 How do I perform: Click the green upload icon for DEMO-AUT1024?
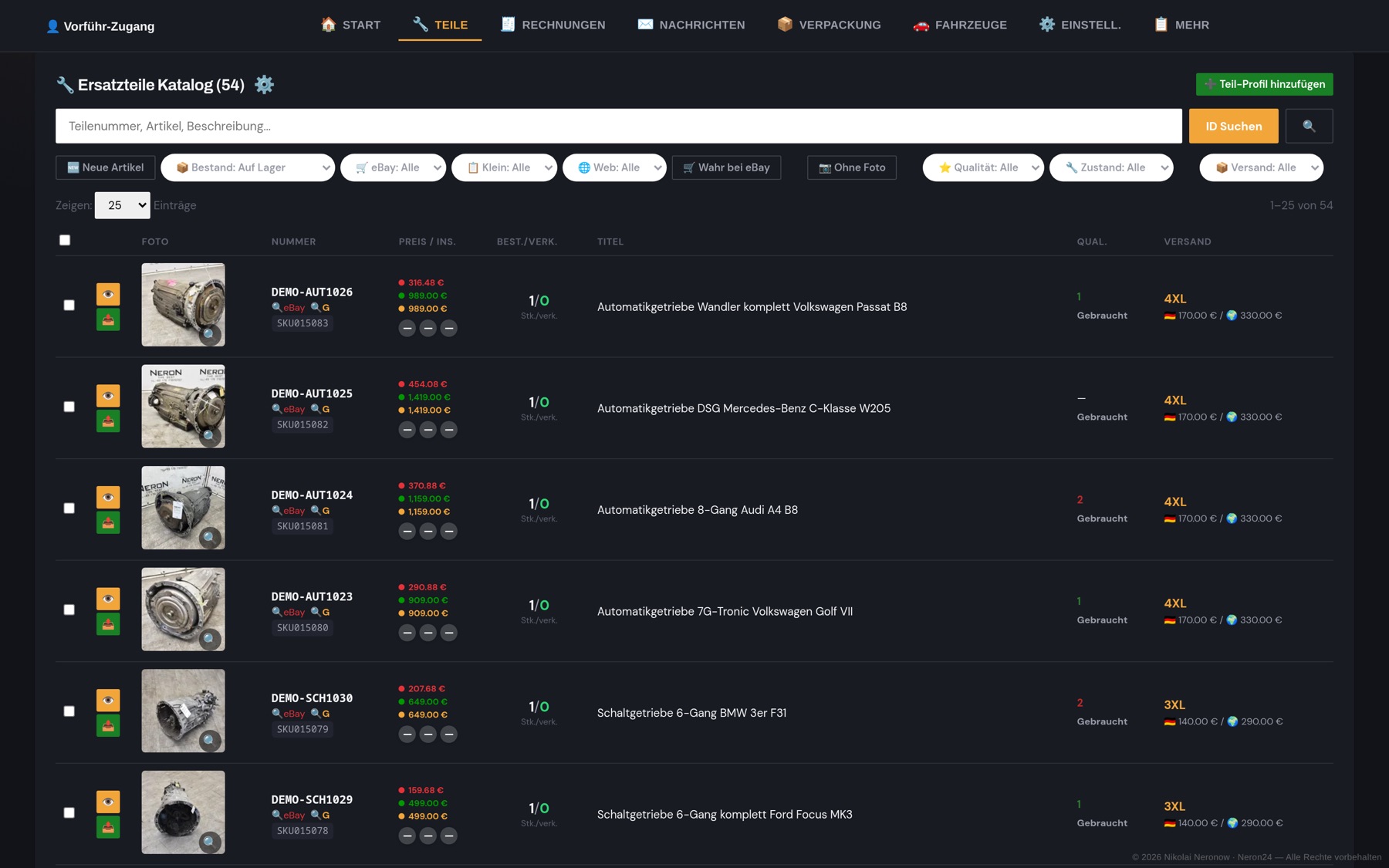(x=108, y=523)
